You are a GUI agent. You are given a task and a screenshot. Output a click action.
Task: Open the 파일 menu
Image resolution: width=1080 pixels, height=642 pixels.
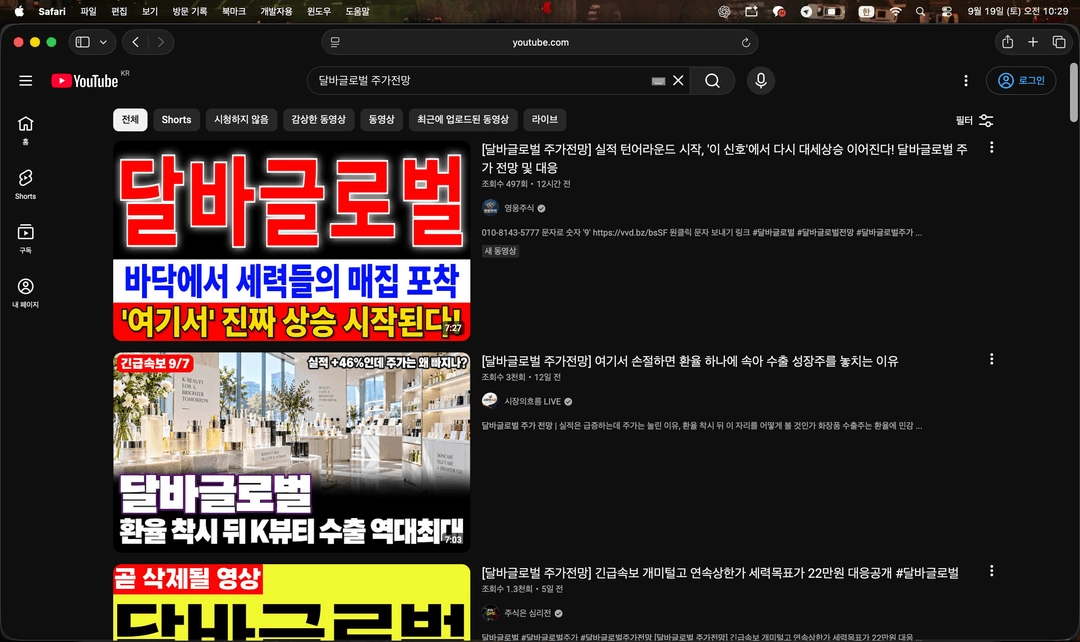click(x=88, y=11)
